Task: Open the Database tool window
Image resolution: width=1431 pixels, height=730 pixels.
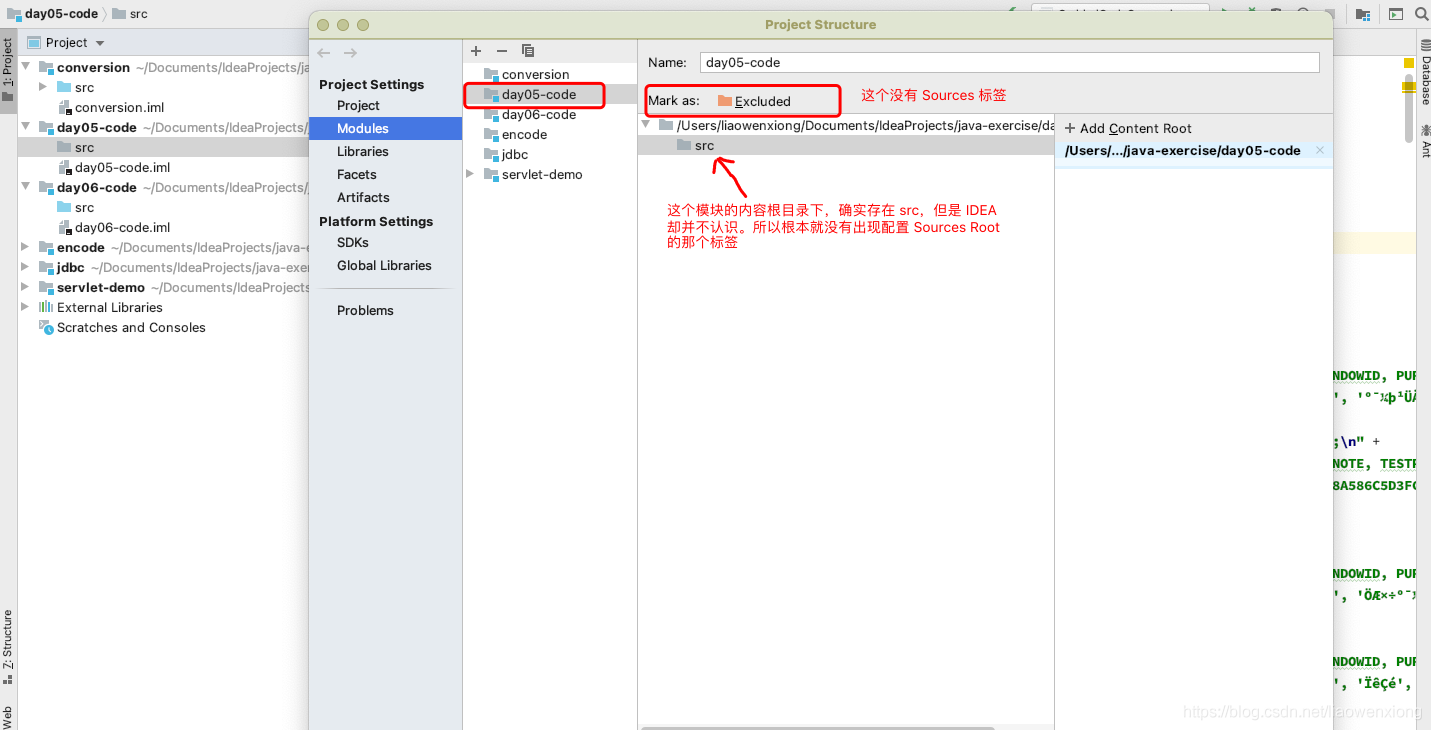Action: coord(1424,73)
